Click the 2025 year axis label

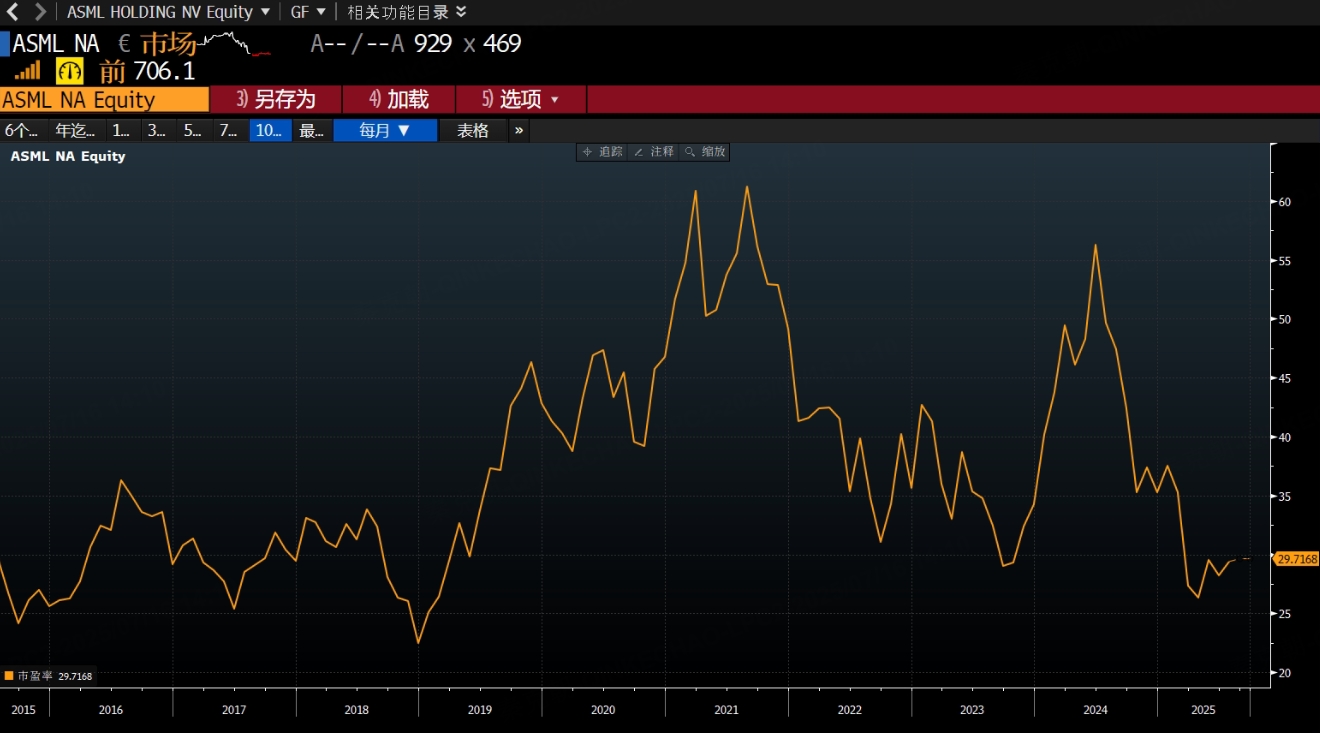1203,709
